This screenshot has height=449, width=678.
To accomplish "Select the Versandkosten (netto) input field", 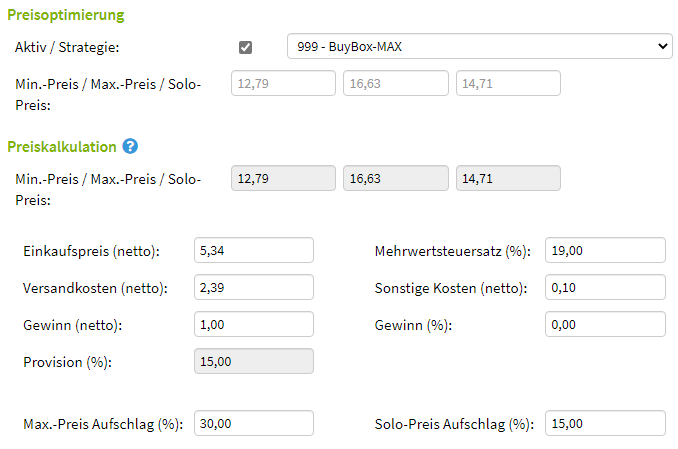I will pyautogui.click(x=254, y=287).
